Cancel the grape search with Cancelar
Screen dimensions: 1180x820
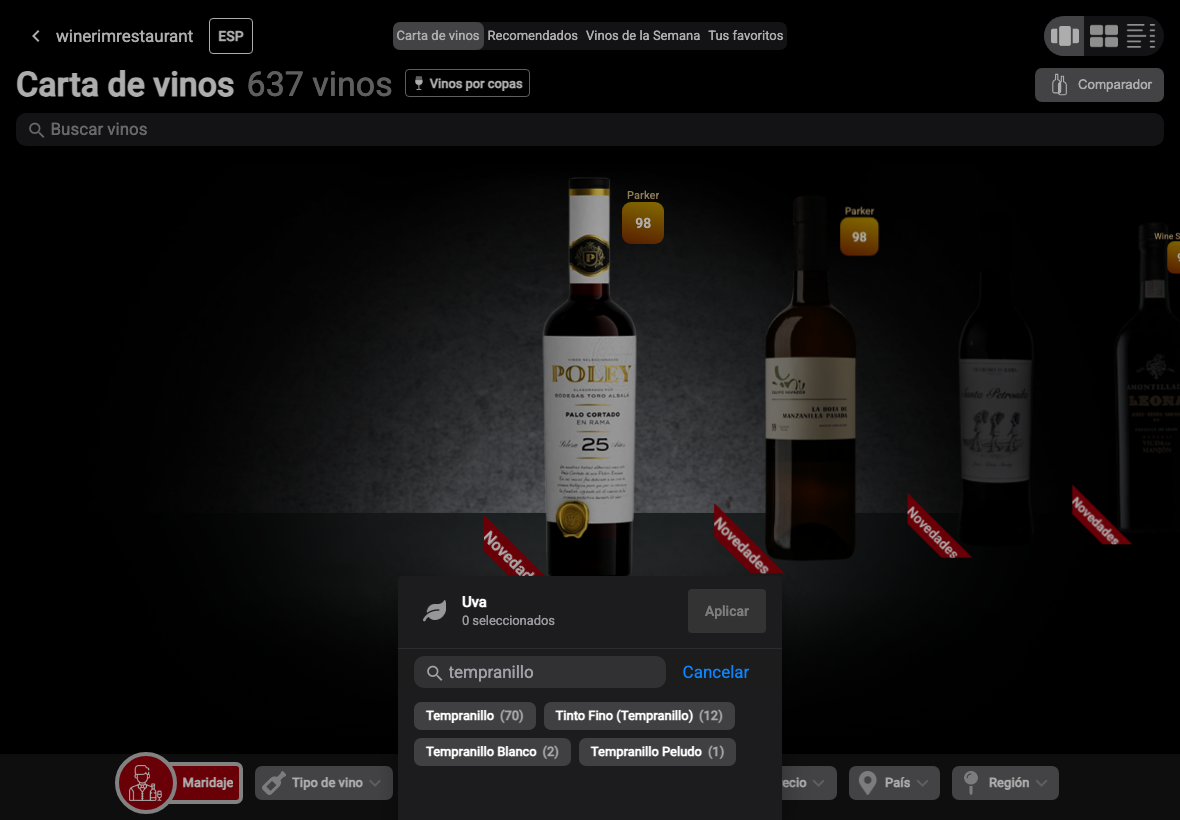(715, 673)
